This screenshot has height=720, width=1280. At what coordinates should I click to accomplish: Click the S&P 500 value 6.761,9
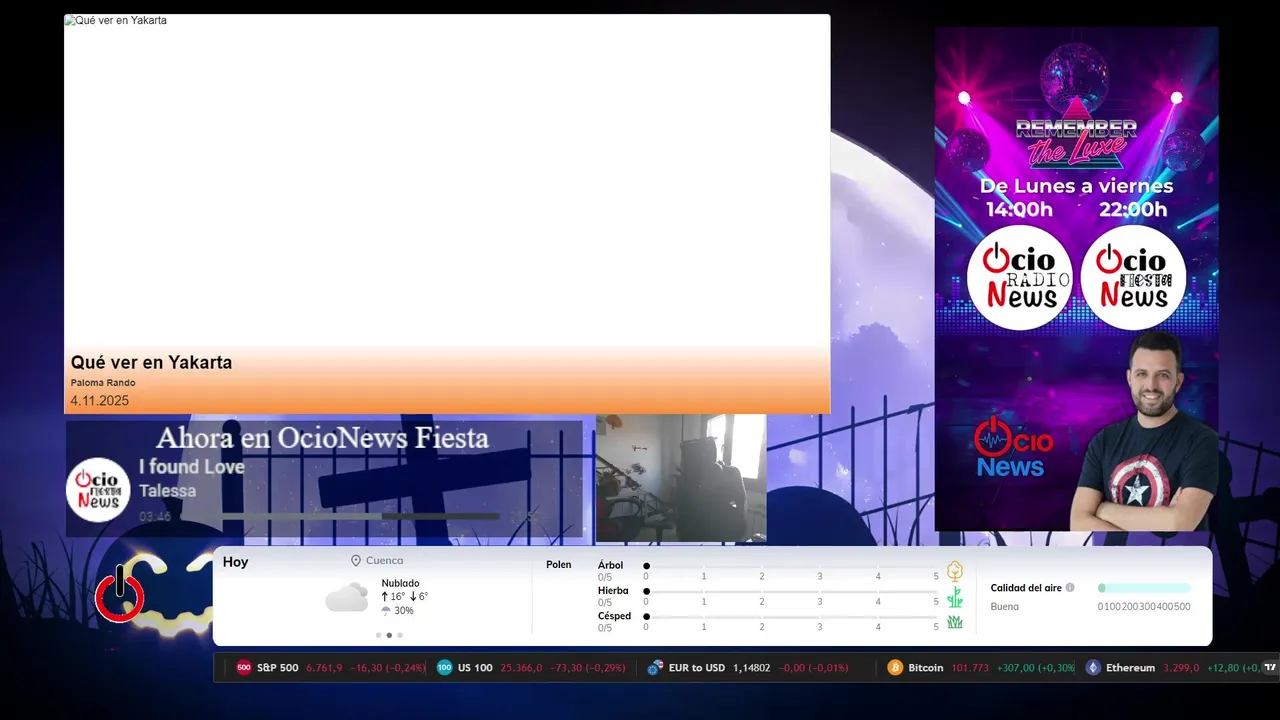pyautogui.click(x=324, y=668)
